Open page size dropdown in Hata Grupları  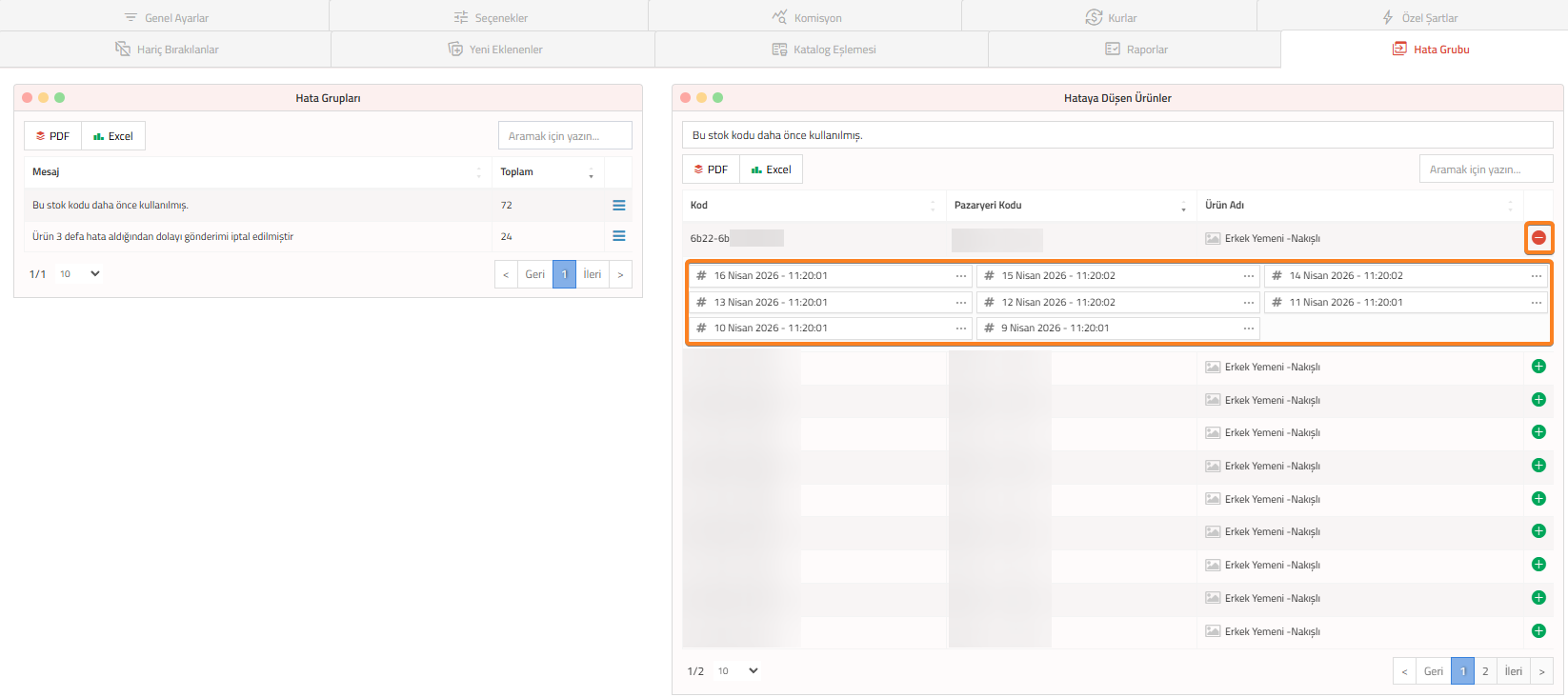[x=80, y=274]
